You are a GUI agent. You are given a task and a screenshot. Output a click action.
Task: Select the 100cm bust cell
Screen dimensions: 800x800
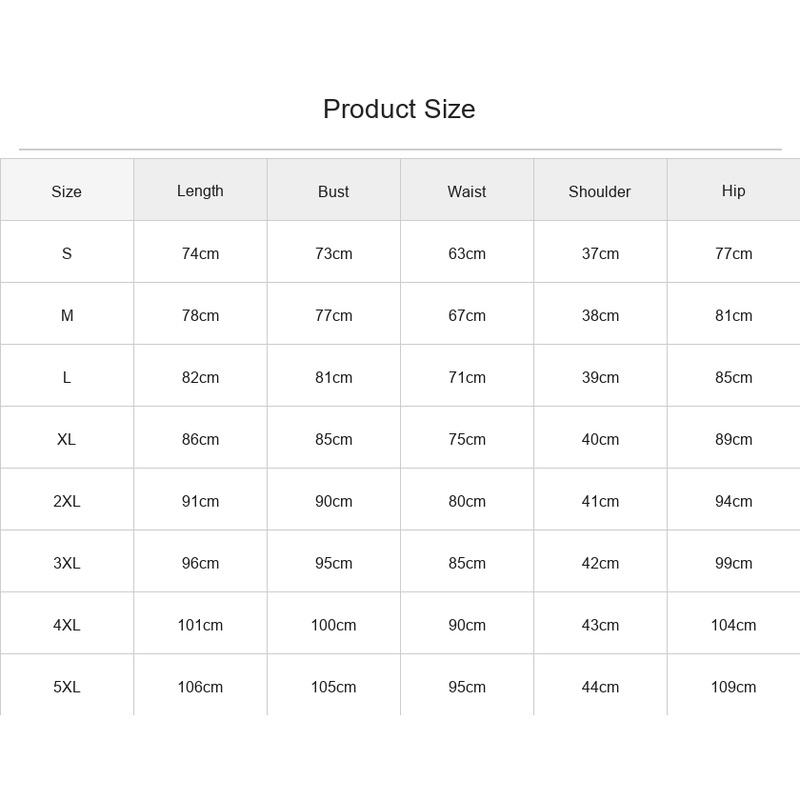(x=333, y=625)
